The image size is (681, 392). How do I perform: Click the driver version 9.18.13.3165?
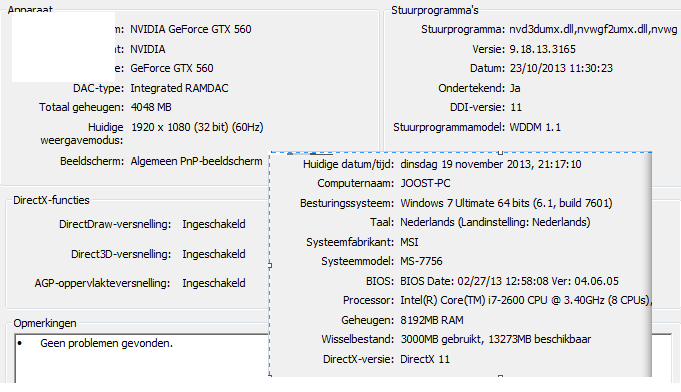tap(542, 49)
